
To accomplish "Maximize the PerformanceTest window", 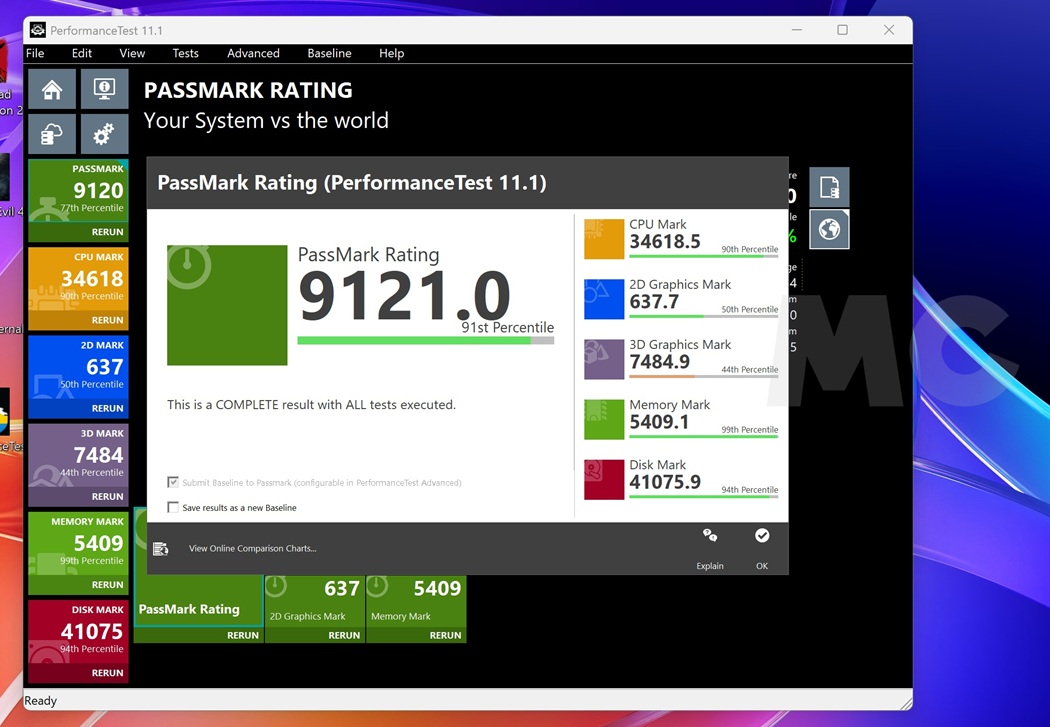I will click(x=842, y=30).
